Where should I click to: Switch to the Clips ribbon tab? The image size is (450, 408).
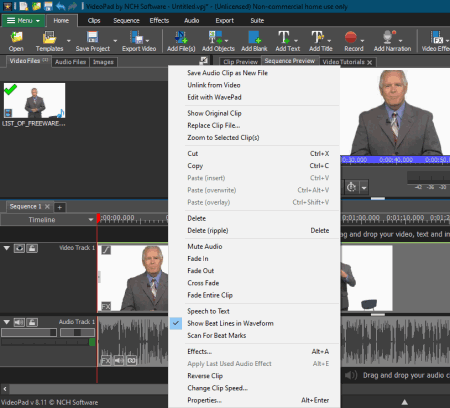point(94,21)
